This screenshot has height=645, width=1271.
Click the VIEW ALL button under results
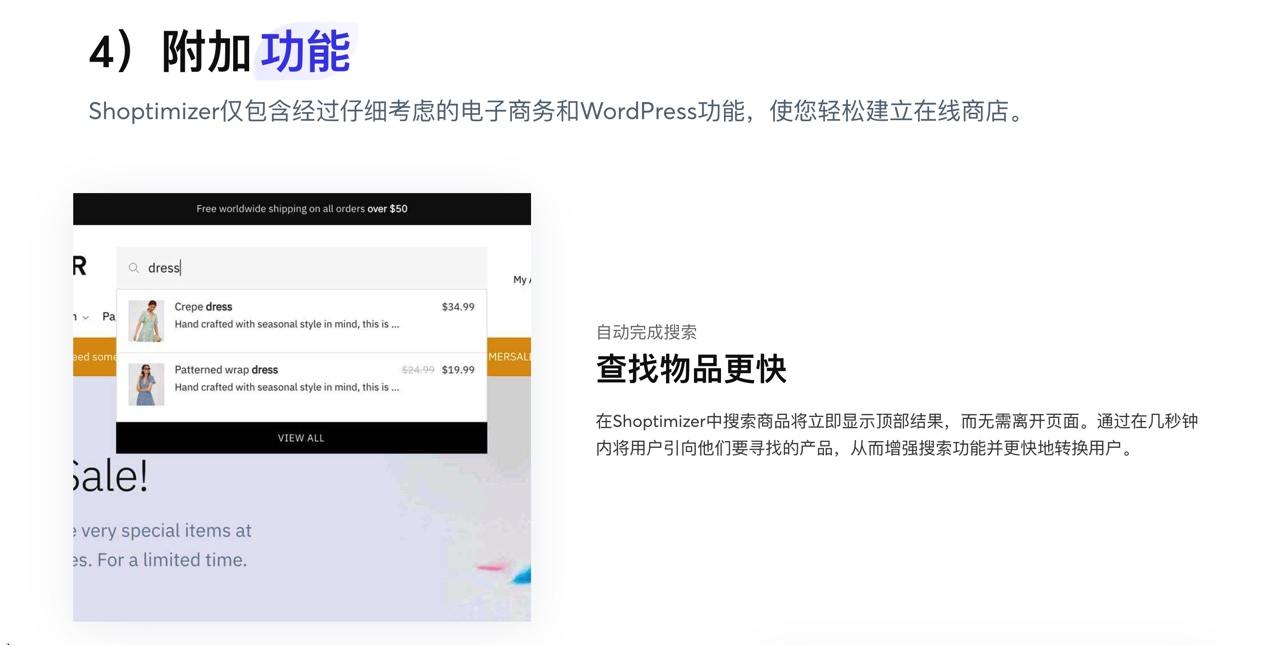pos(302,438)
